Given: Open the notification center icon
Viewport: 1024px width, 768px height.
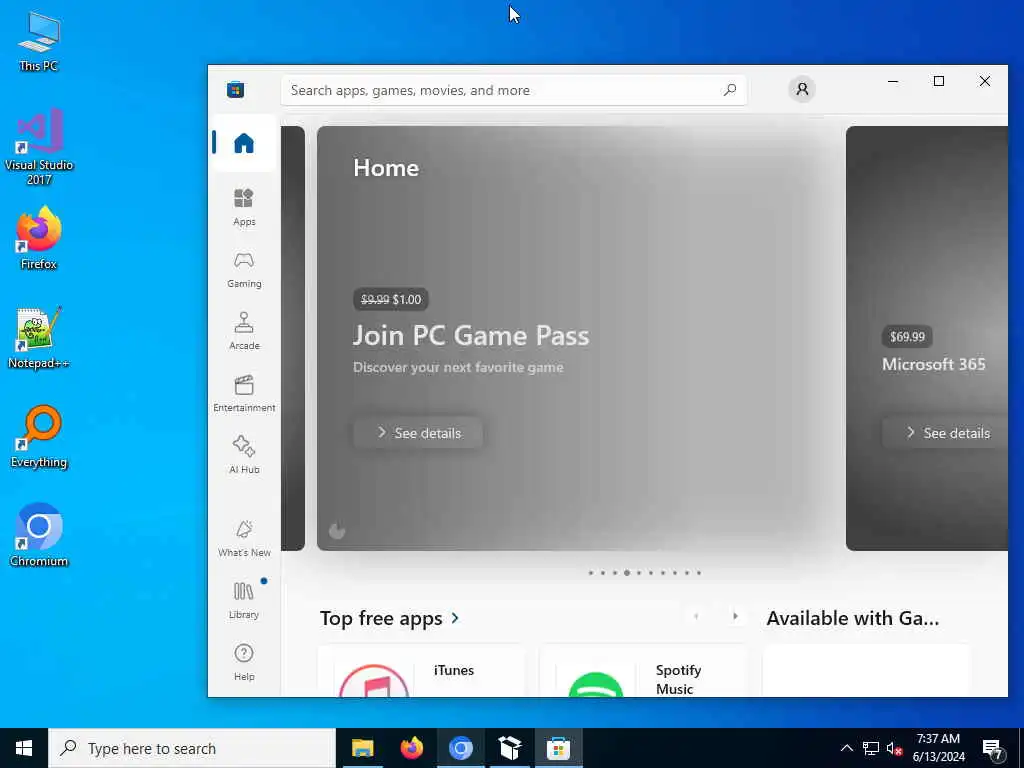Looking at the screenshot, I should coord(993,749).
